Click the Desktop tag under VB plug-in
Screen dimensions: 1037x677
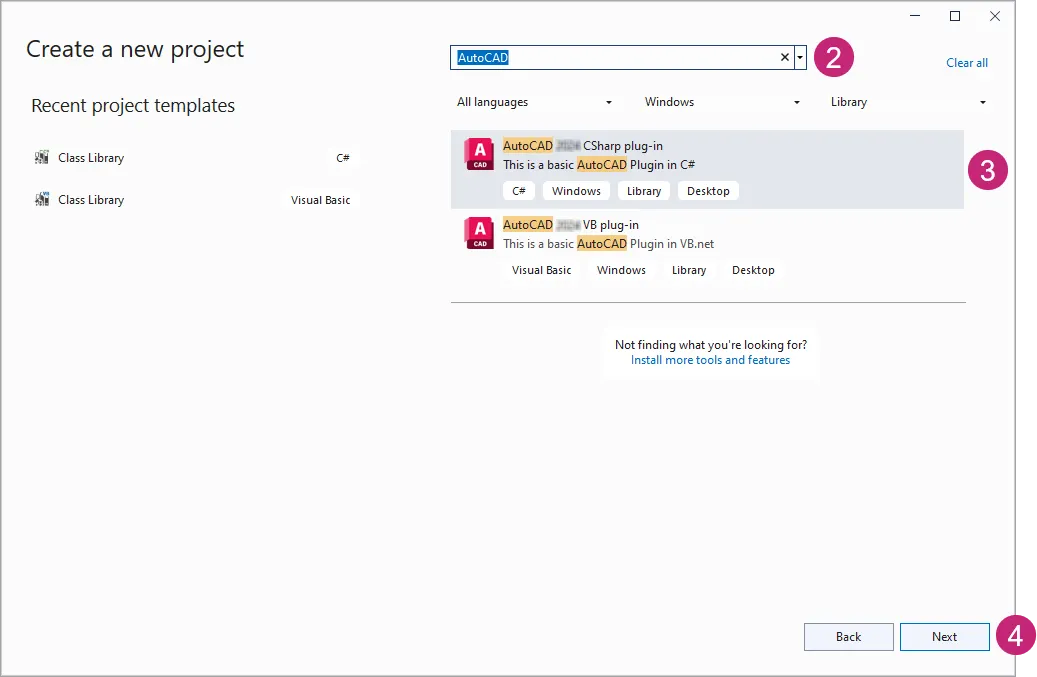pos(753,270)
